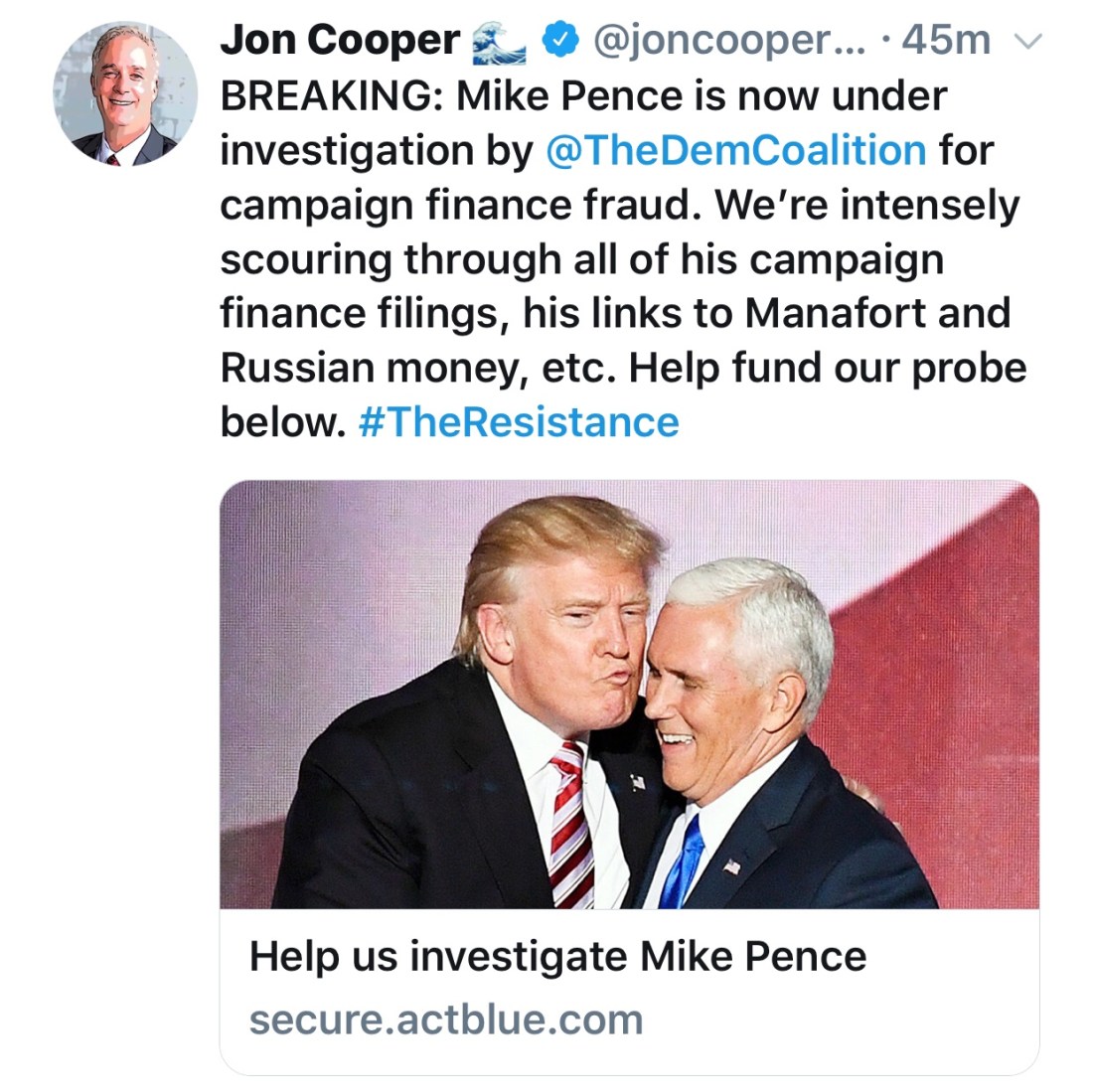Viewport: 1093px width, 1092px height.
Task: Click the 'Help us investigate Mike Pence' headline
Action: tap(557, 957)
